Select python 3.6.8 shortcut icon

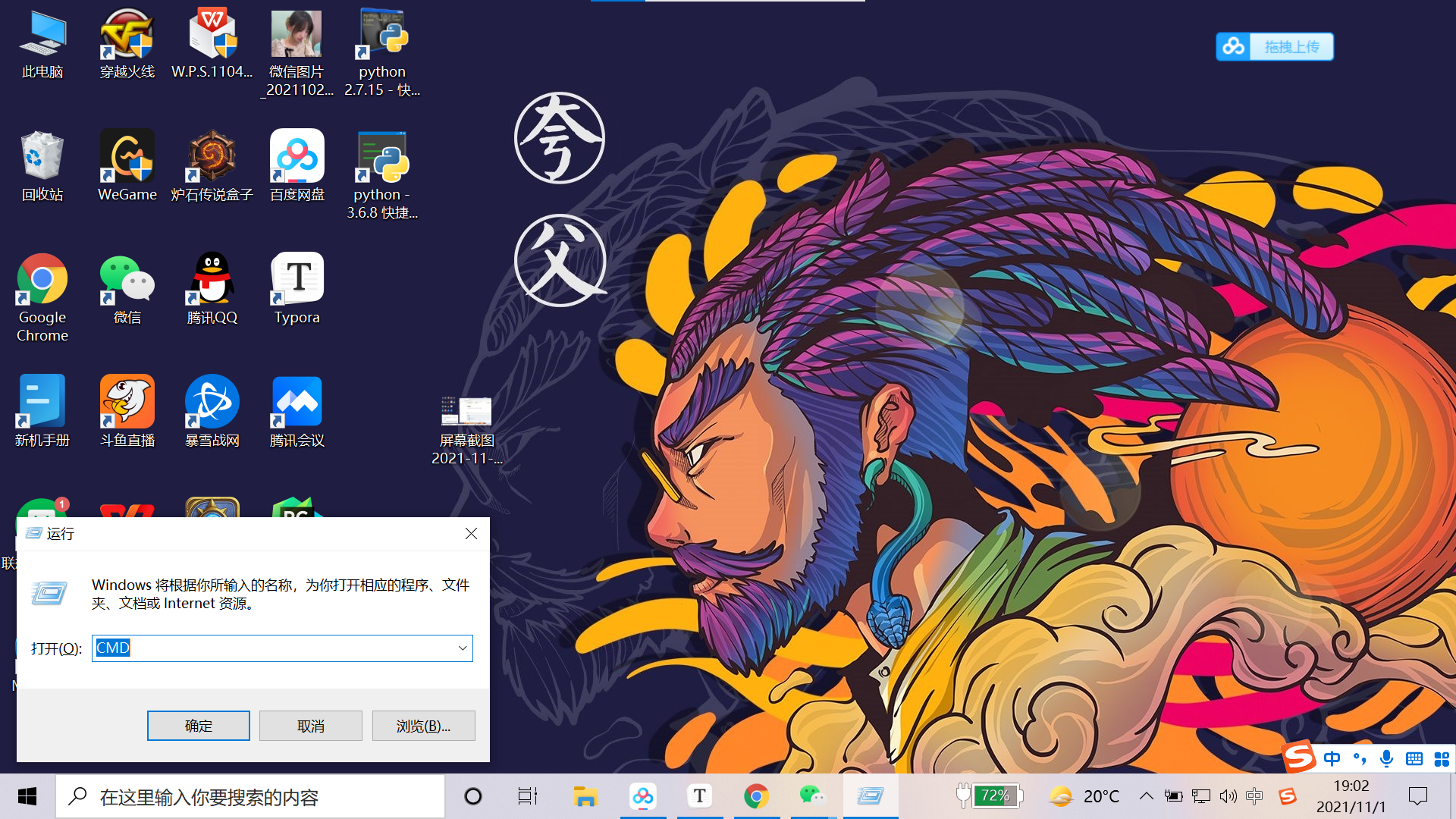tap(382, 158)
